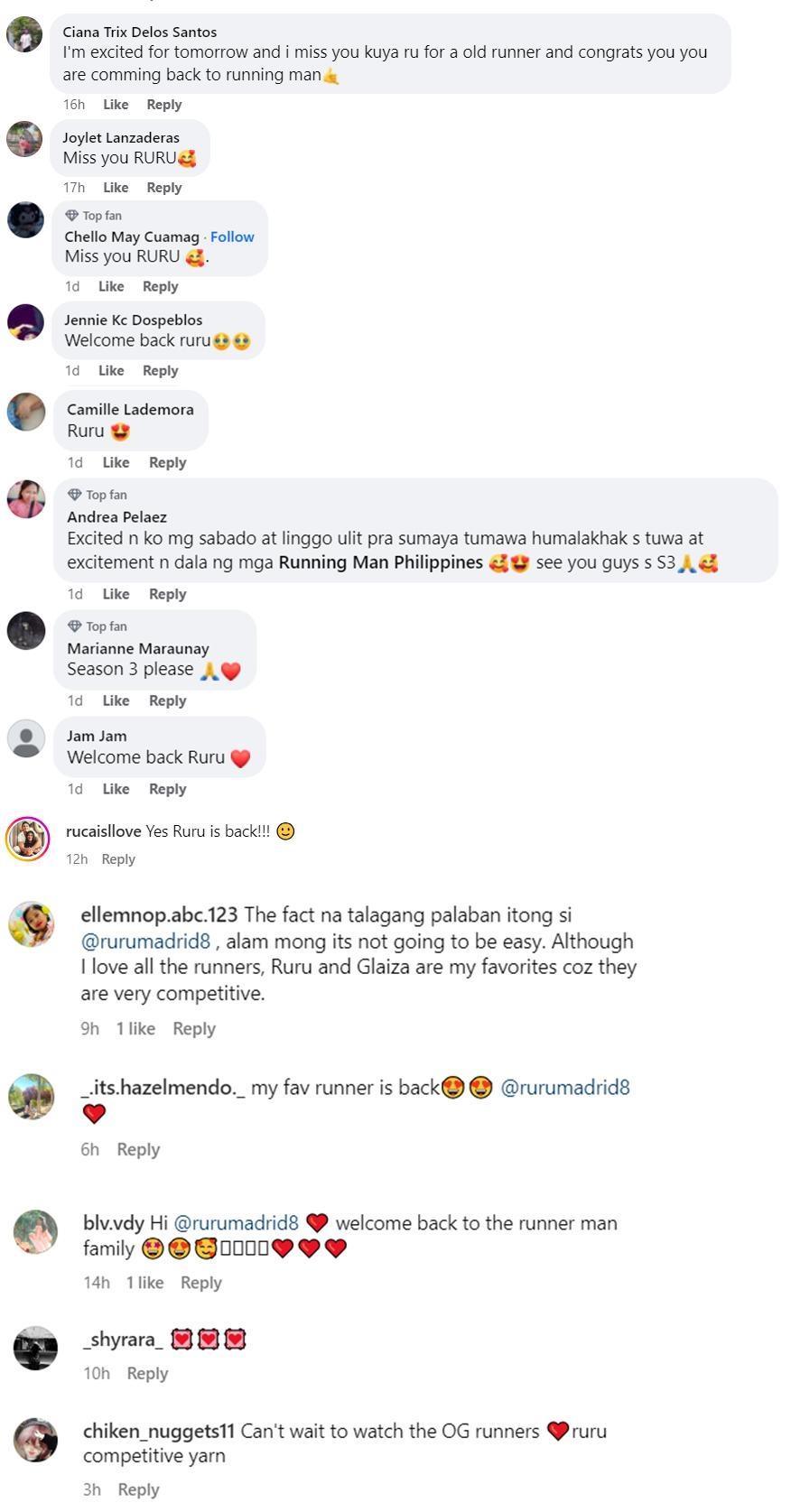Open Jam Jam's default profile avatar
The height and width of the screenshot is (1512, 791).
[x=26, y=738]
